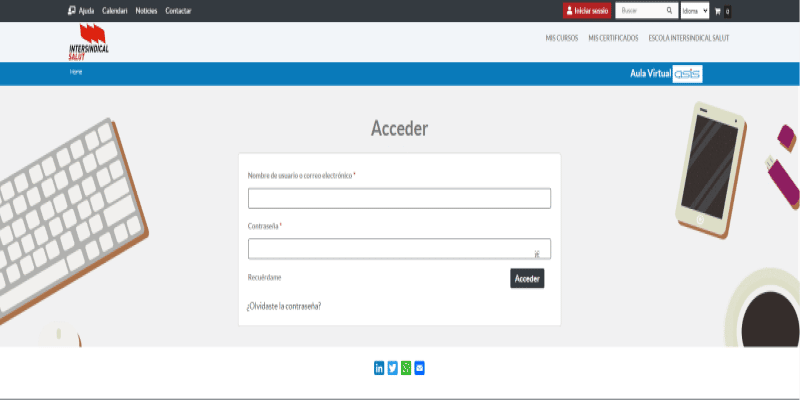
Task: Toggle the Recuérdame option
Action: pyautogui.click(x=264, y=278)
